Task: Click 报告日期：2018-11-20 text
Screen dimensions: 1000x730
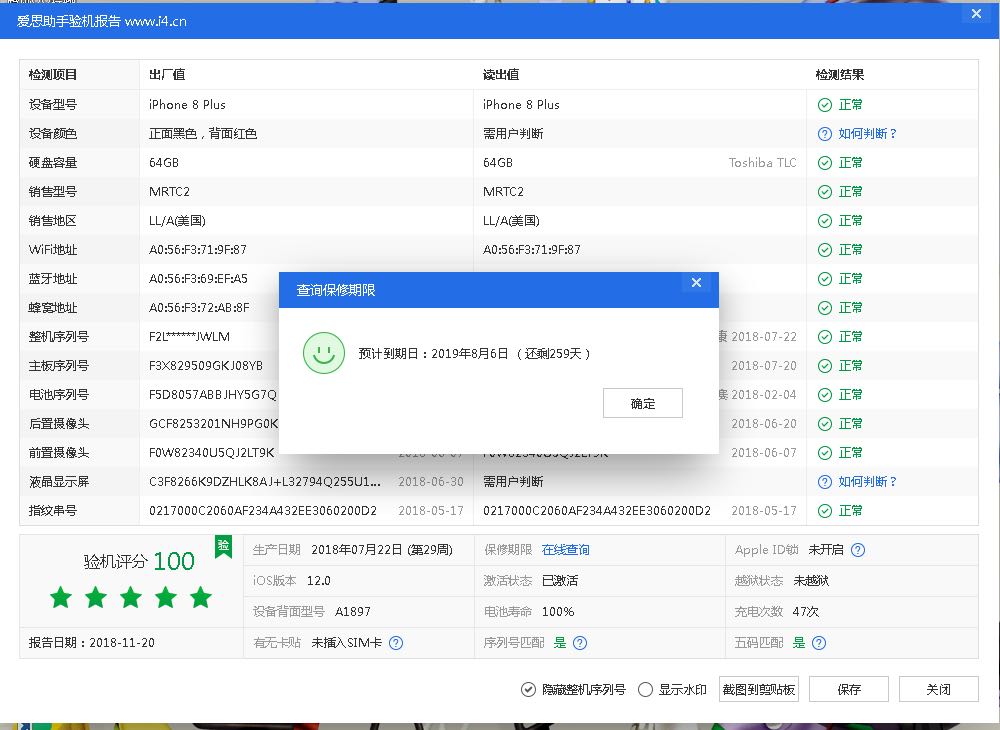Action: [91, 643]
